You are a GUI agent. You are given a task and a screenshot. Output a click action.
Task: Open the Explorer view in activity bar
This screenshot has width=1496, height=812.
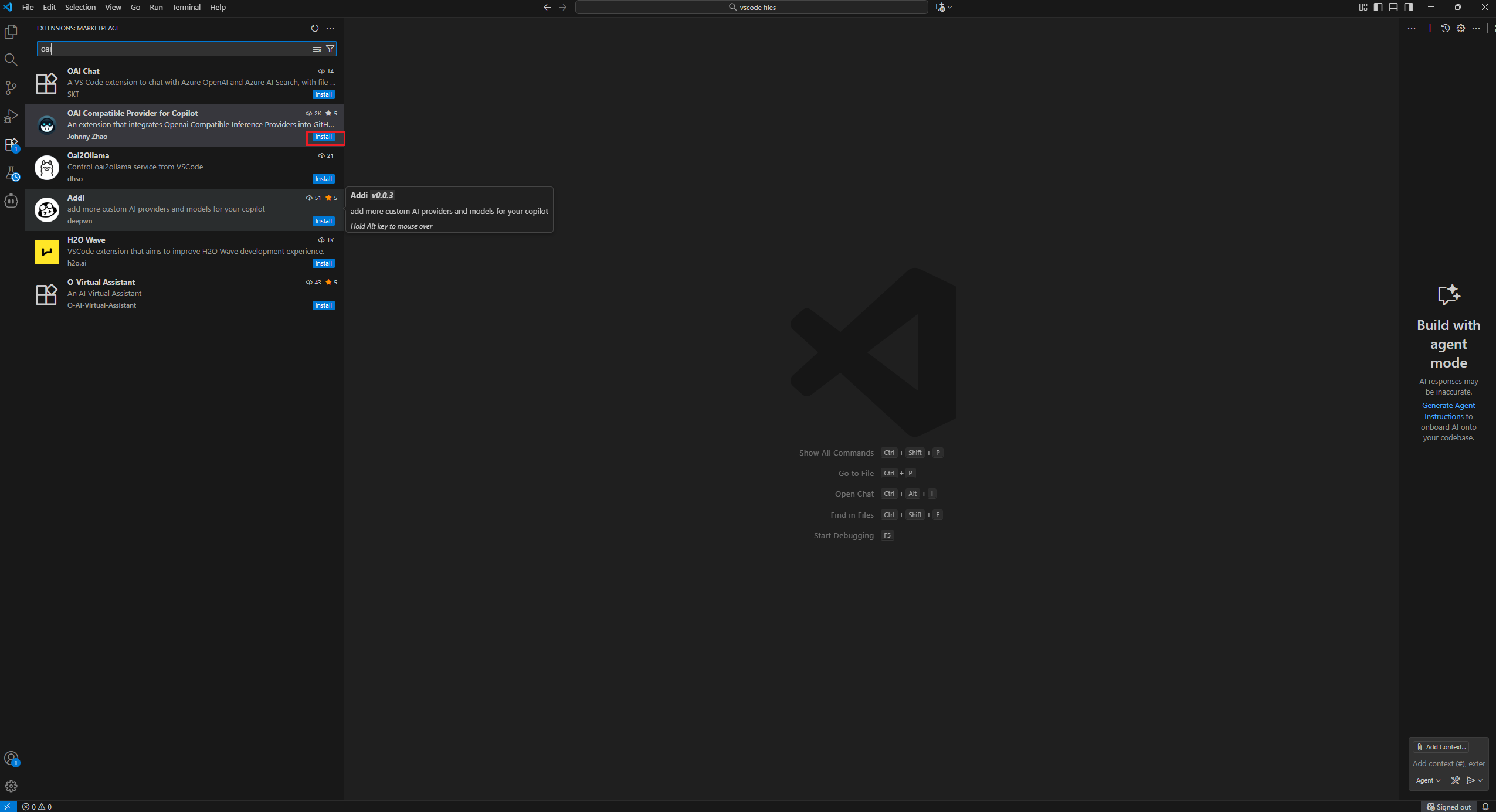[11, 31]
